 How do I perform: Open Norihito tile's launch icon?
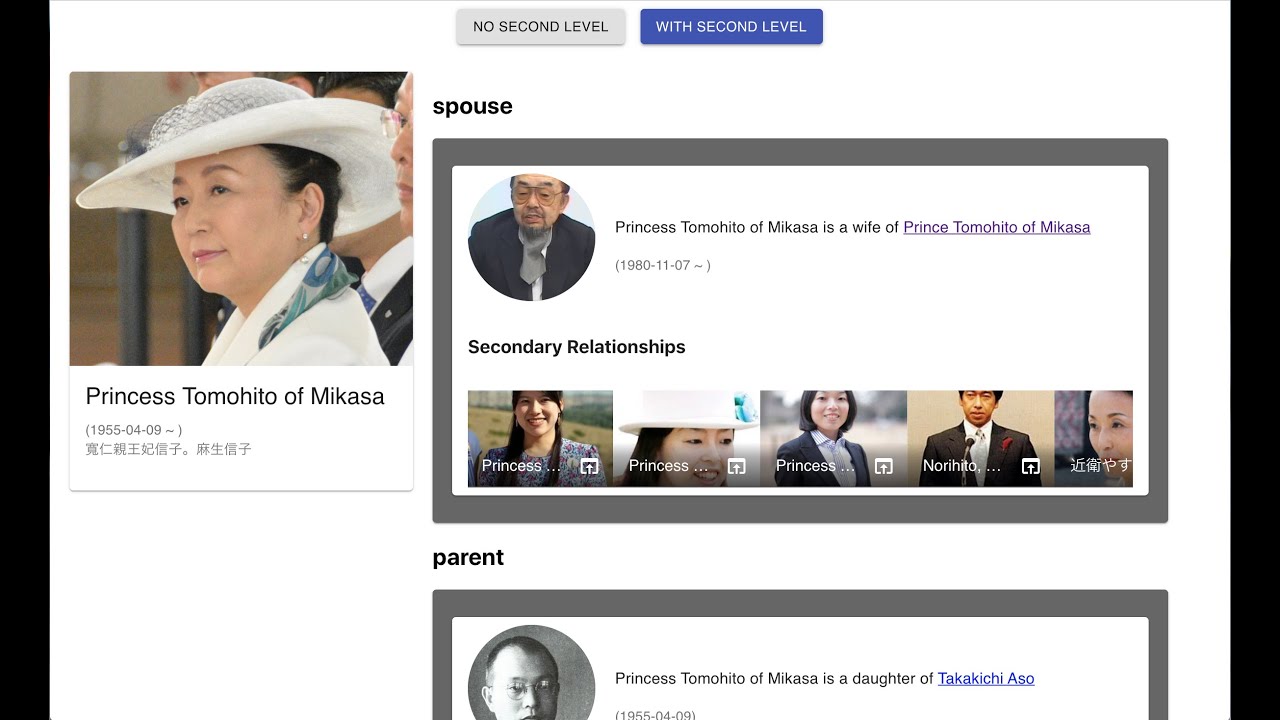[1031, 466]
